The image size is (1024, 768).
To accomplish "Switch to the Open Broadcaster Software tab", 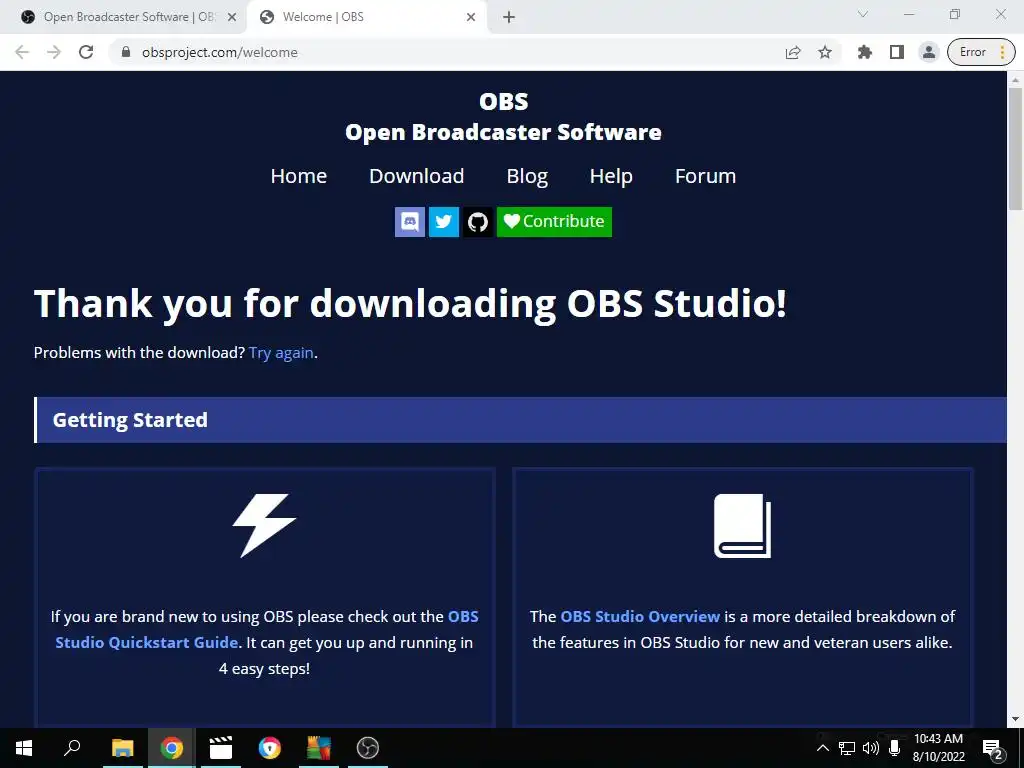I will [x=124, y=17].
